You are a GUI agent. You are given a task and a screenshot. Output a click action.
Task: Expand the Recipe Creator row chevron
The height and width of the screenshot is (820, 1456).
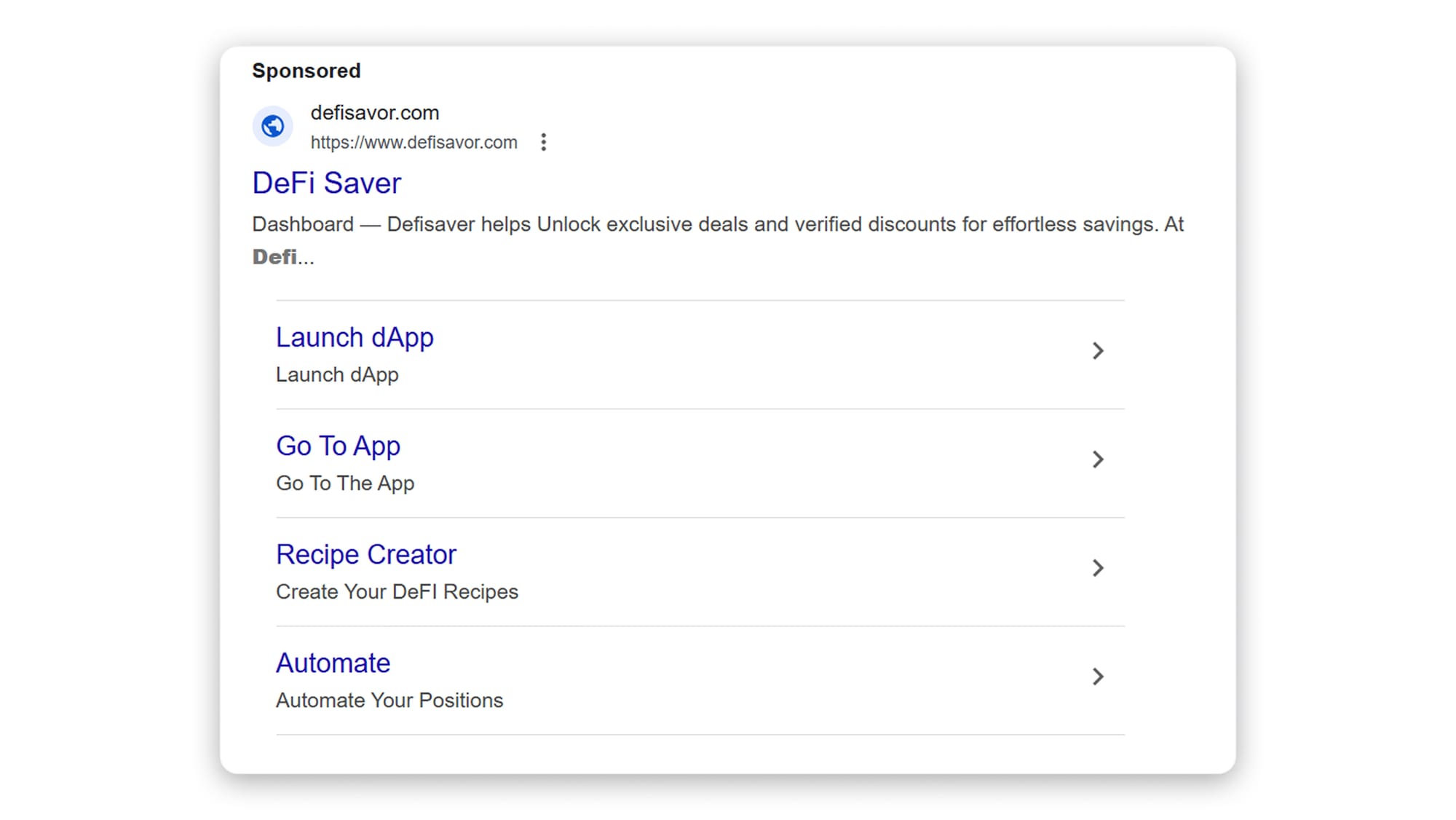(1098, 568)
